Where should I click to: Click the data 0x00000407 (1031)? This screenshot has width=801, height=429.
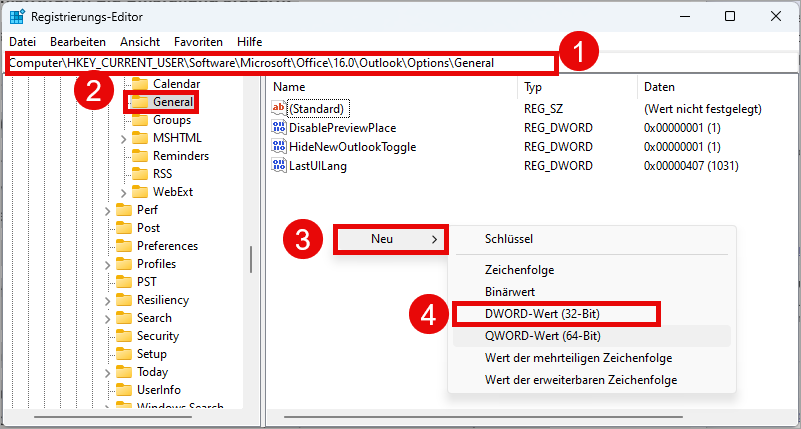point(691,165)
